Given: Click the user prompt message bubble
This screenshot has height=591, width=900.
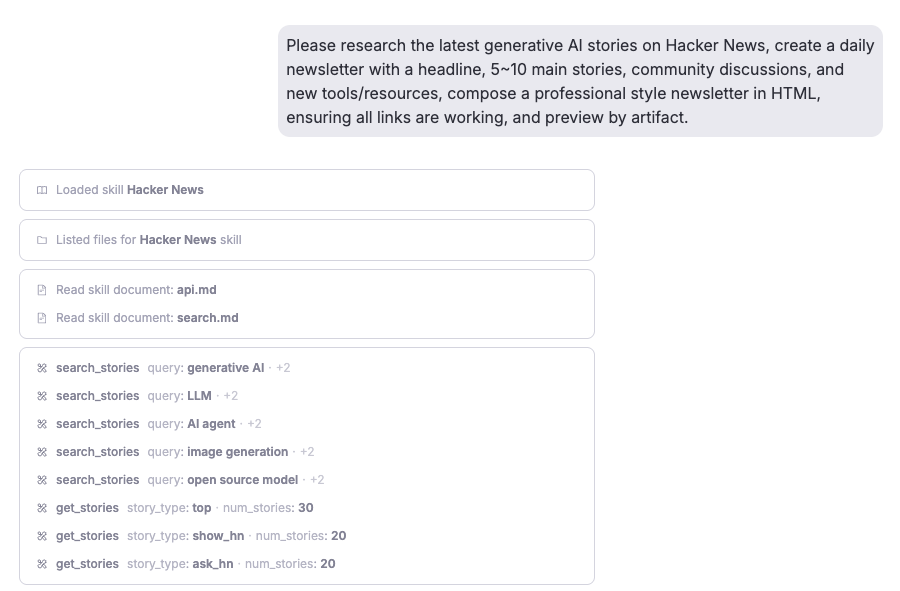Looking at the screenshot, I should click(x=580, y=81).
